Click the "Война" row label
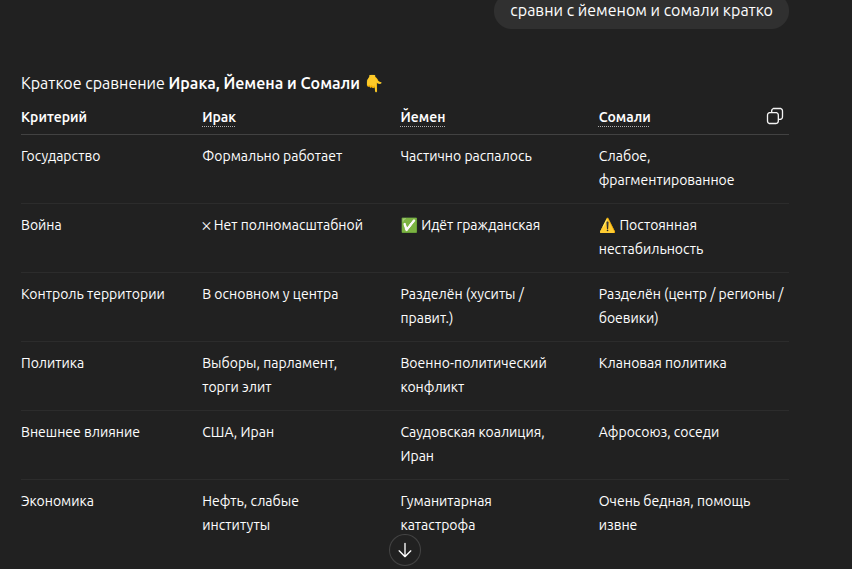The width and height of the screenshot is (852, 569). [41, 225]
